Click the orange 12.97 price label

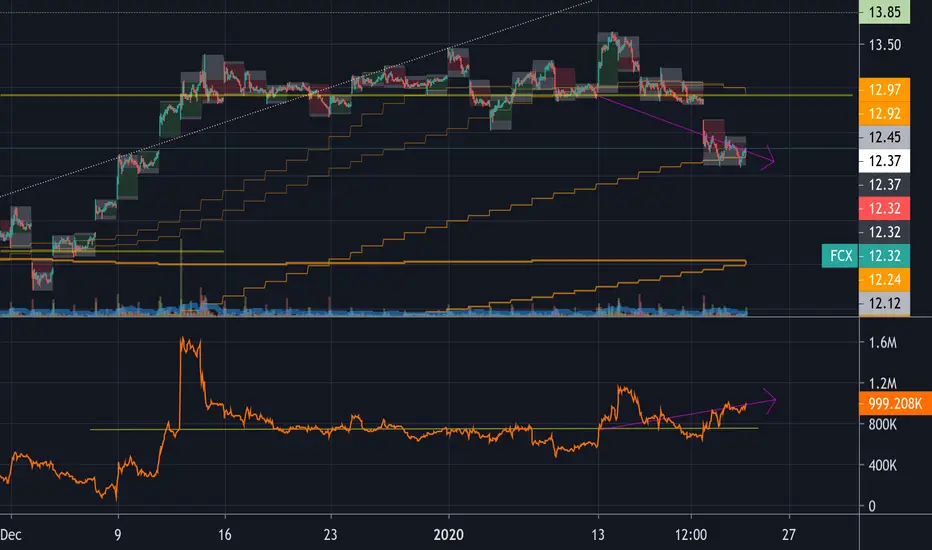pos(884,90)
